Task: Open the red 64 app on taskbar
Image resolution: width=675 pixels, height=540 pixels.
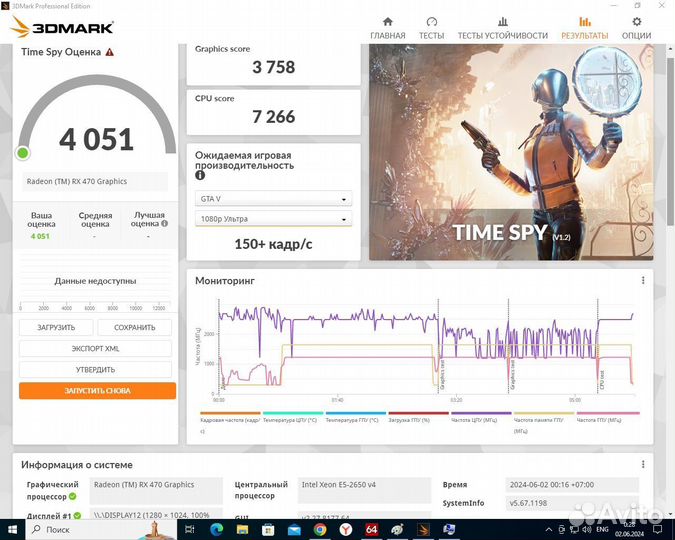Action: point(372,529)
